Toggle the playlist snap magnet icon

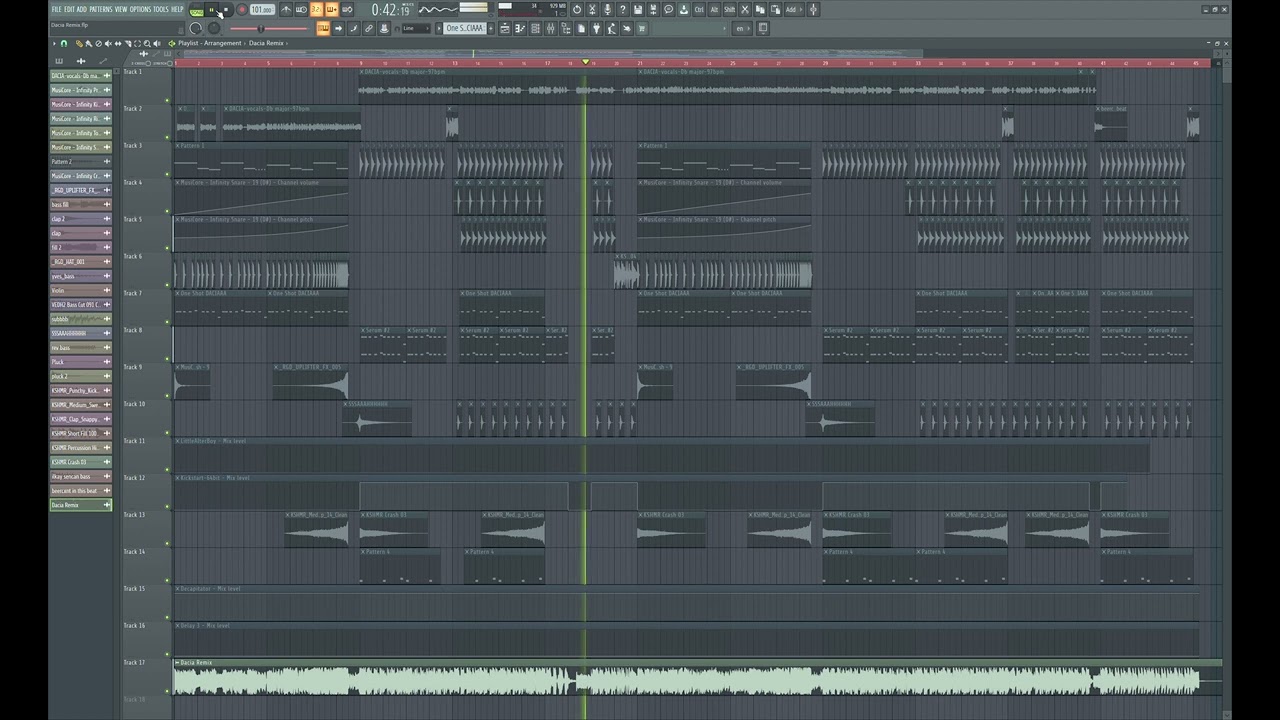click(64, 43)
